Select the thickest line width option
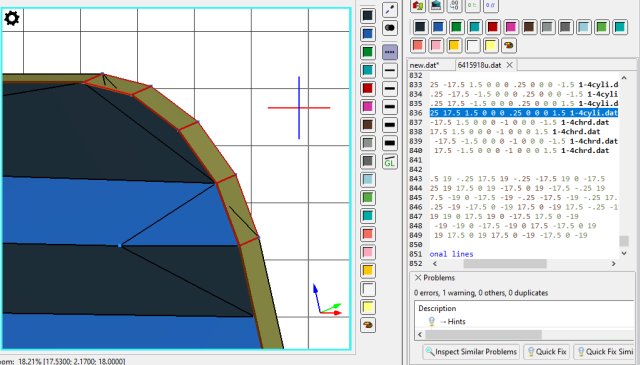Screen dimensions: 640x365 click(390, 143)
